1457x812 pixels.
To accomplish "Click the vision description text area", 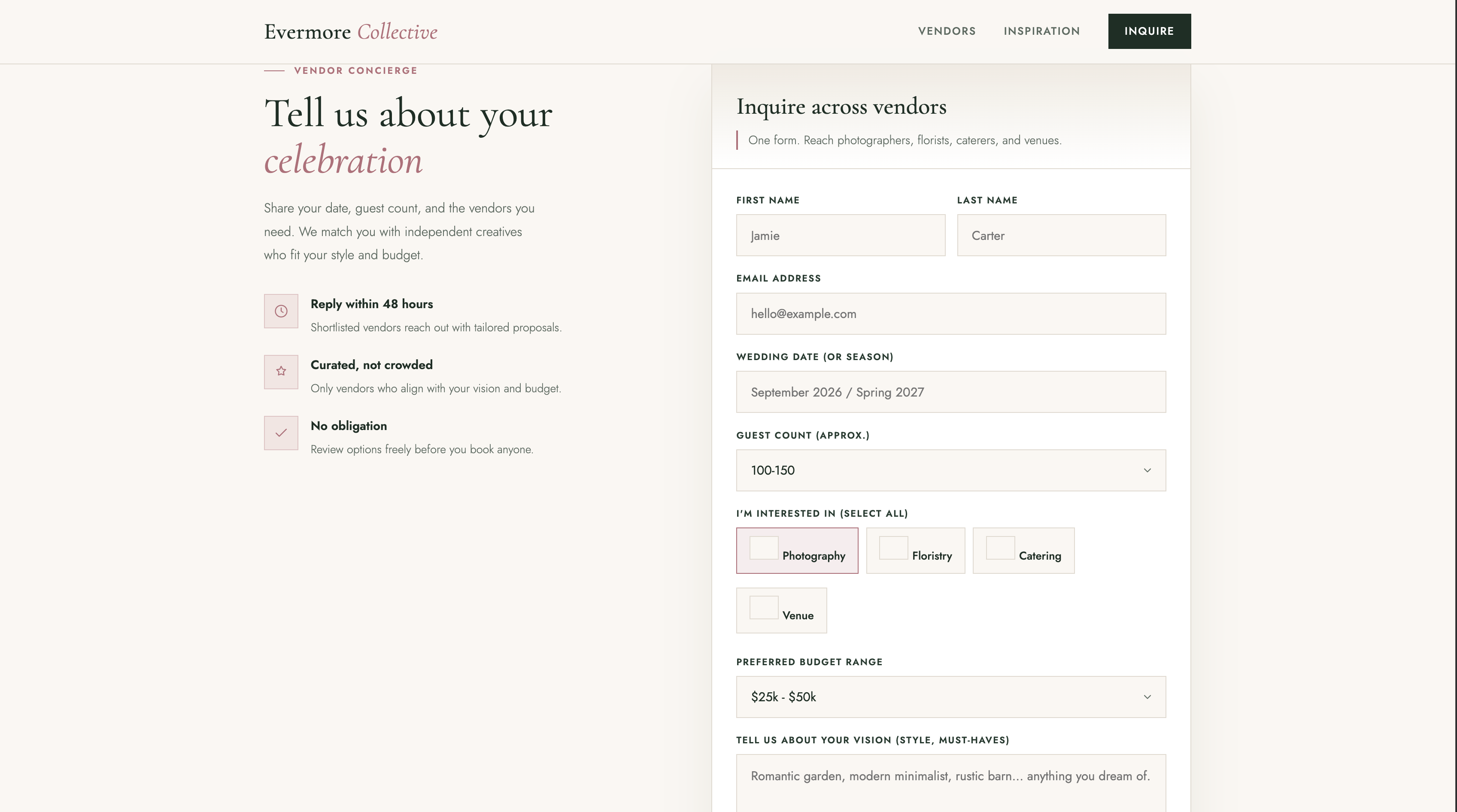I will tap(951, 783).
